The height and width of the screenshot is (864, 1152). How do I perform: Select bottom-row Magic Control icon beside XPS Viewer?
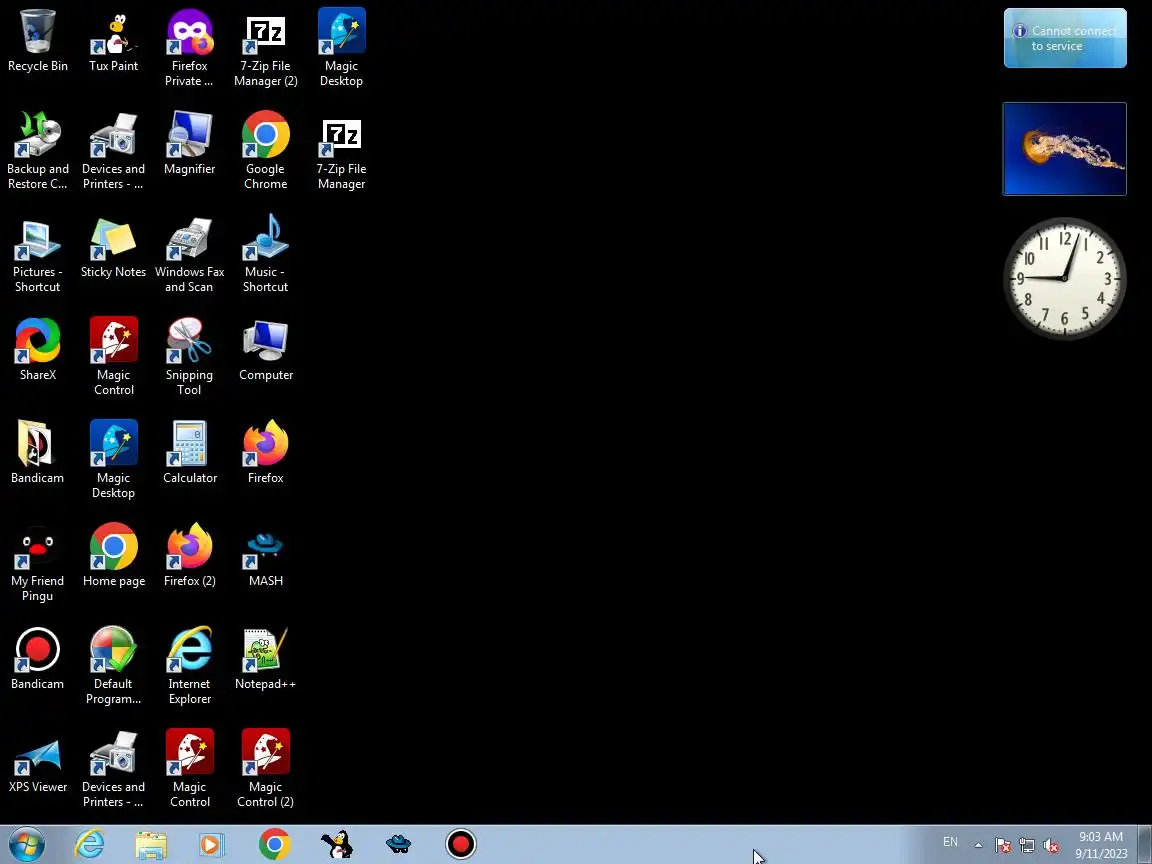(x=190, y=768)
